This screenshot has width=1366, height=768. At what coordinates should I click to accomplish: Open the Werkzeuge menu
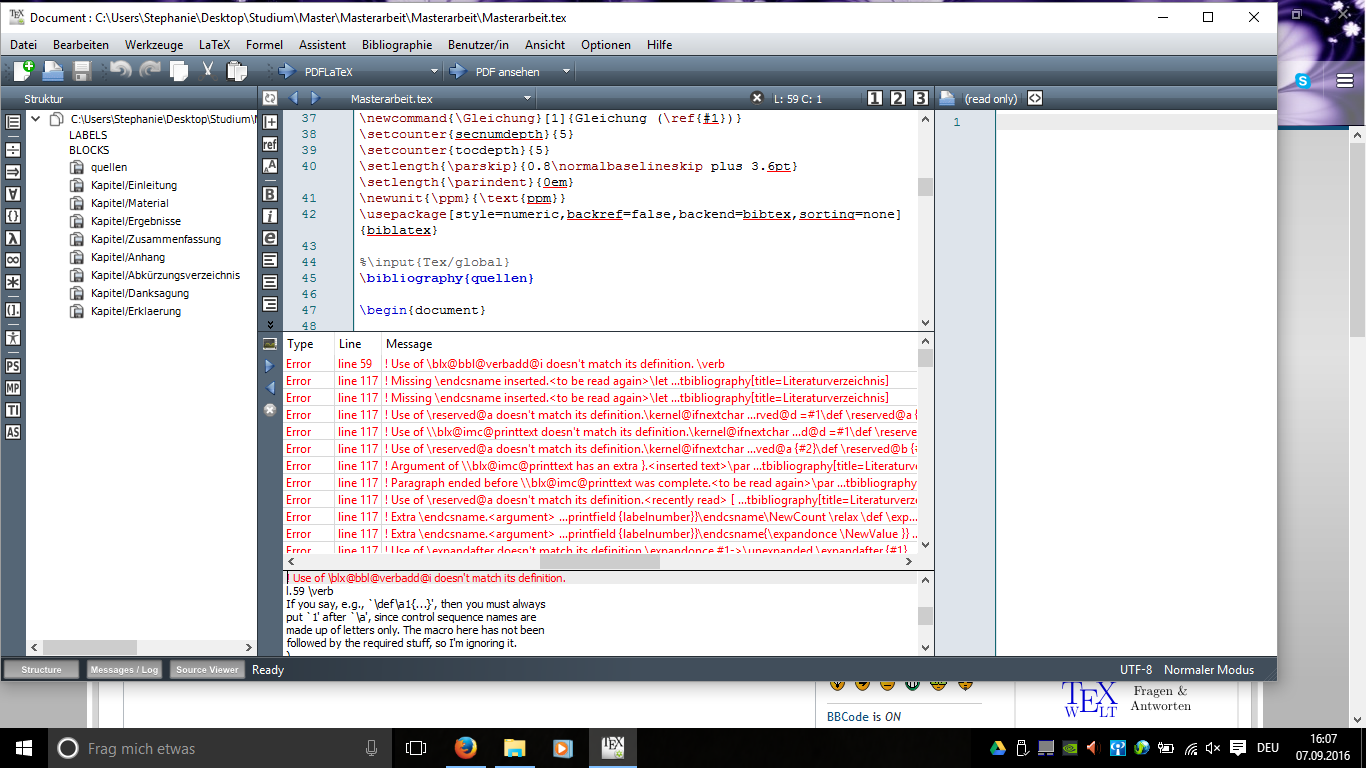tap(154, 45)
